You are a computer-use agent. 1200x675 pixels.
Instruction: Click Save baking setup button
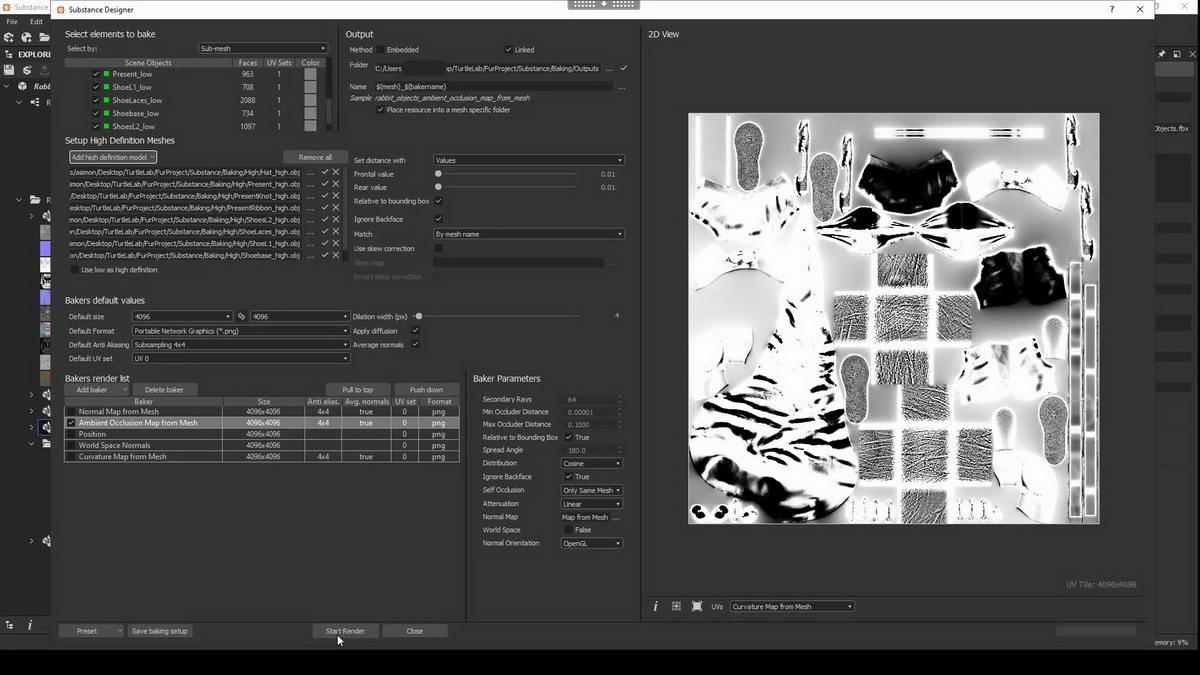(x=160, y=631)
